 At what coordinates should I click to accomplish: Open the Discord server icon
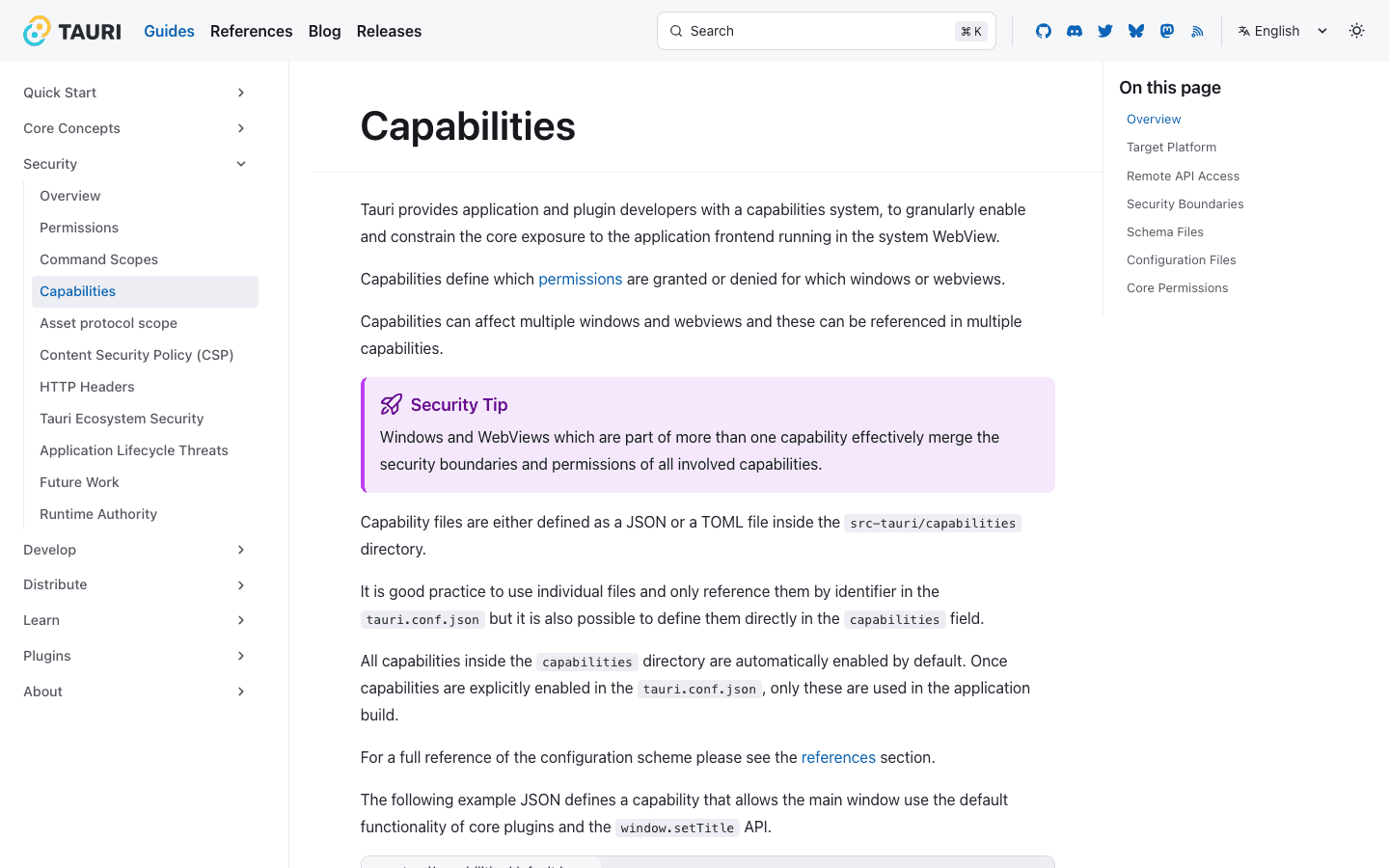point(1075,31)
